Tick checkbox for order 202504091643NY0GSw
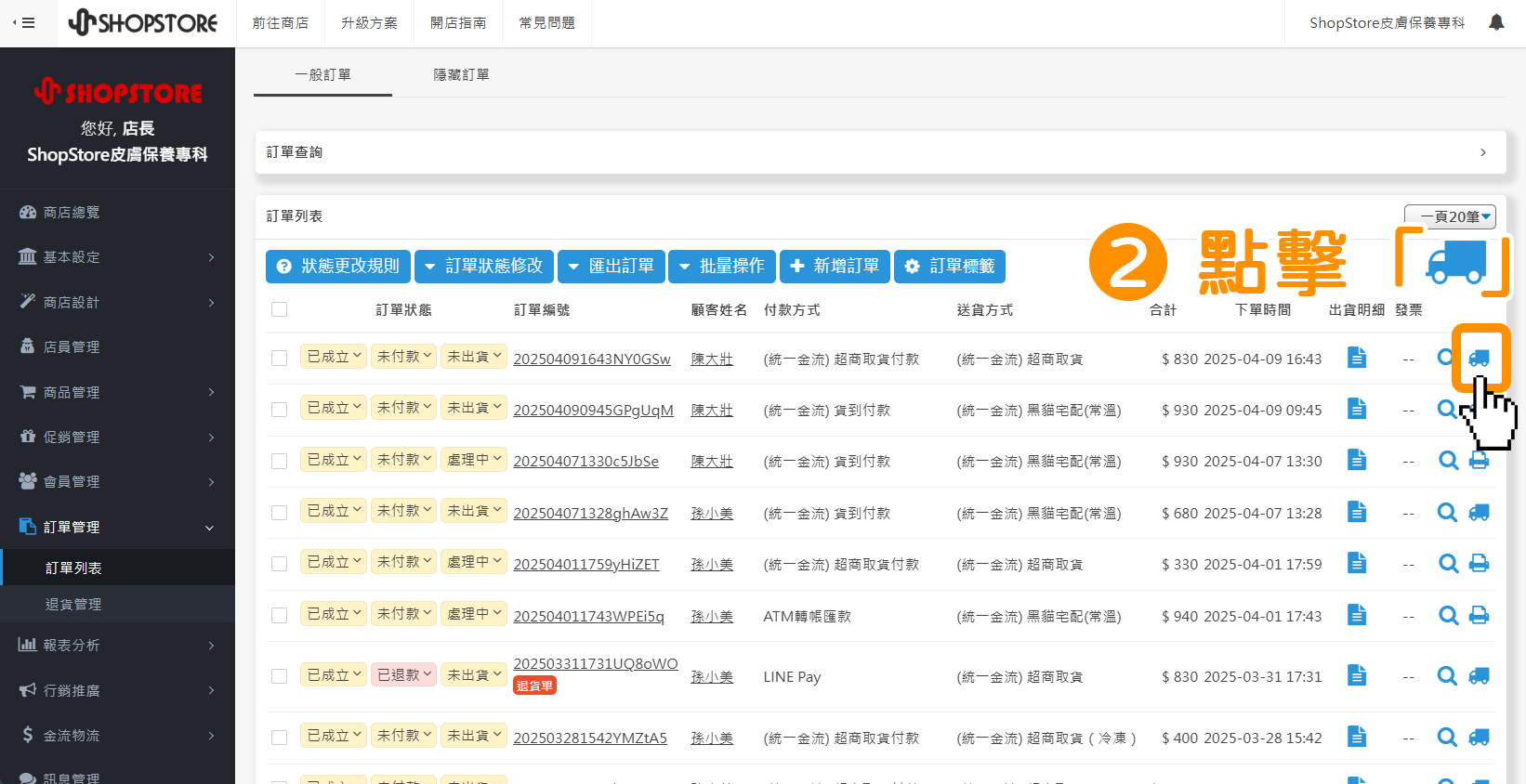Image resolution: width=1526 pixels, height=784 pixels. click(279, 358)
